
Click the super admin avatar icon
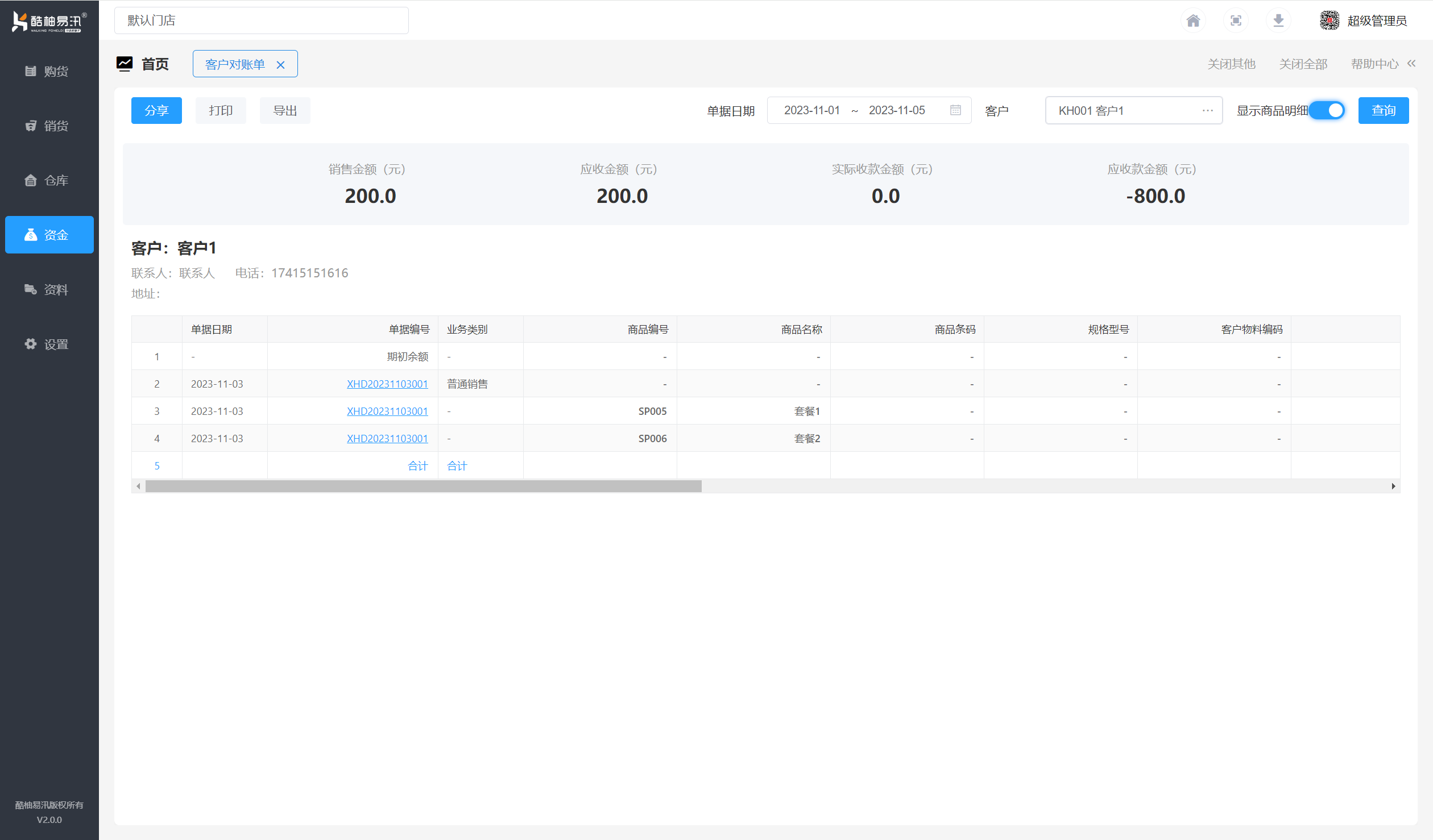(1329, 21)
